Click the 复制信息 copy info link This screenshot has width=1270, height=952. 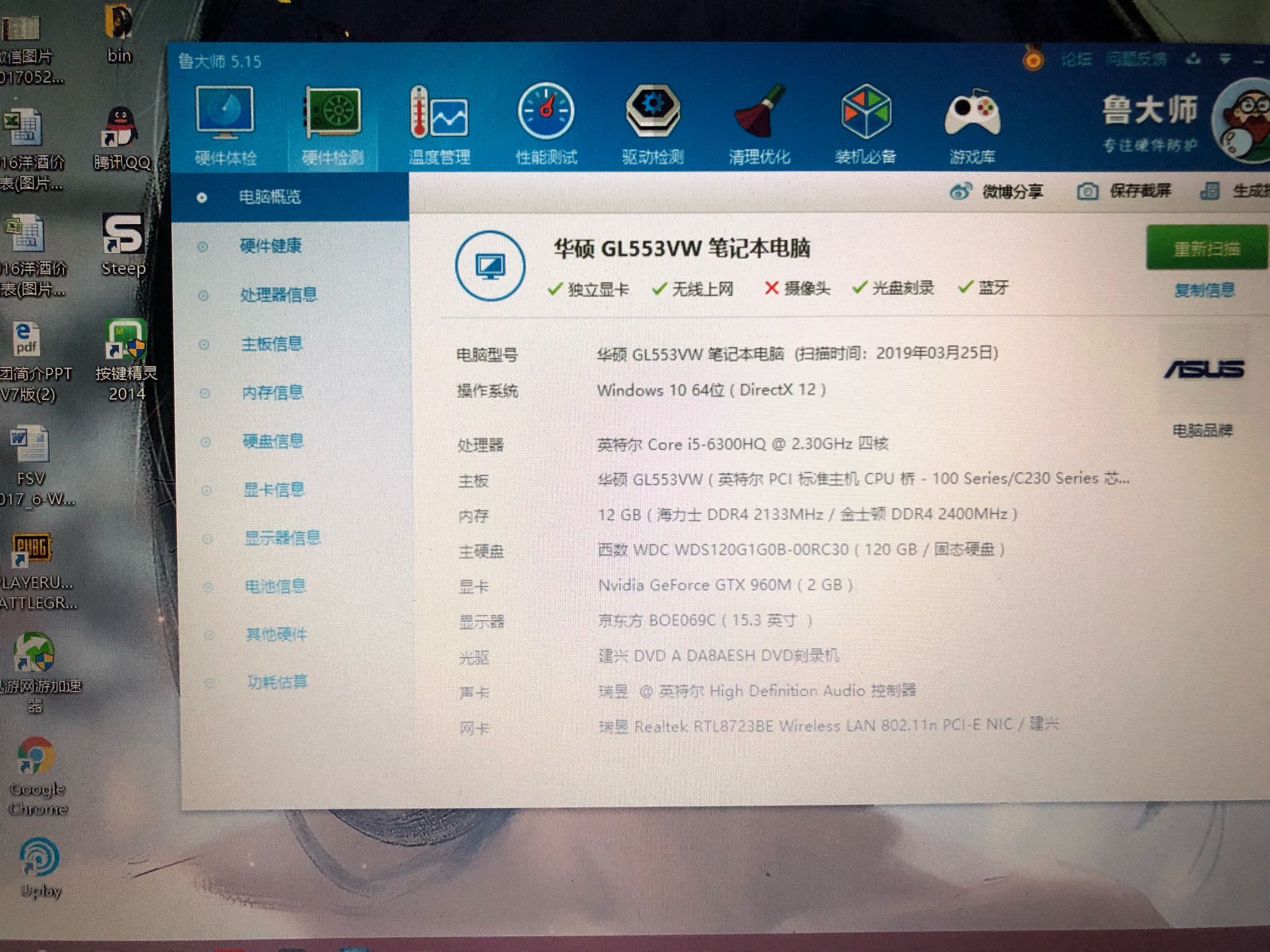[x=1204, y=290]
